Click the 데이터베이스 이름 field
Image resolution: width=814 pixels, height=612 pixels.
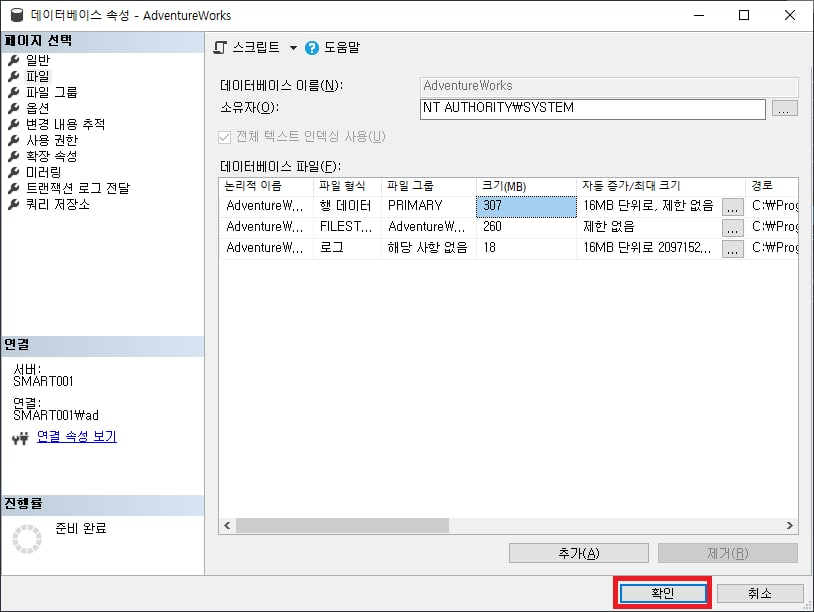608,86
